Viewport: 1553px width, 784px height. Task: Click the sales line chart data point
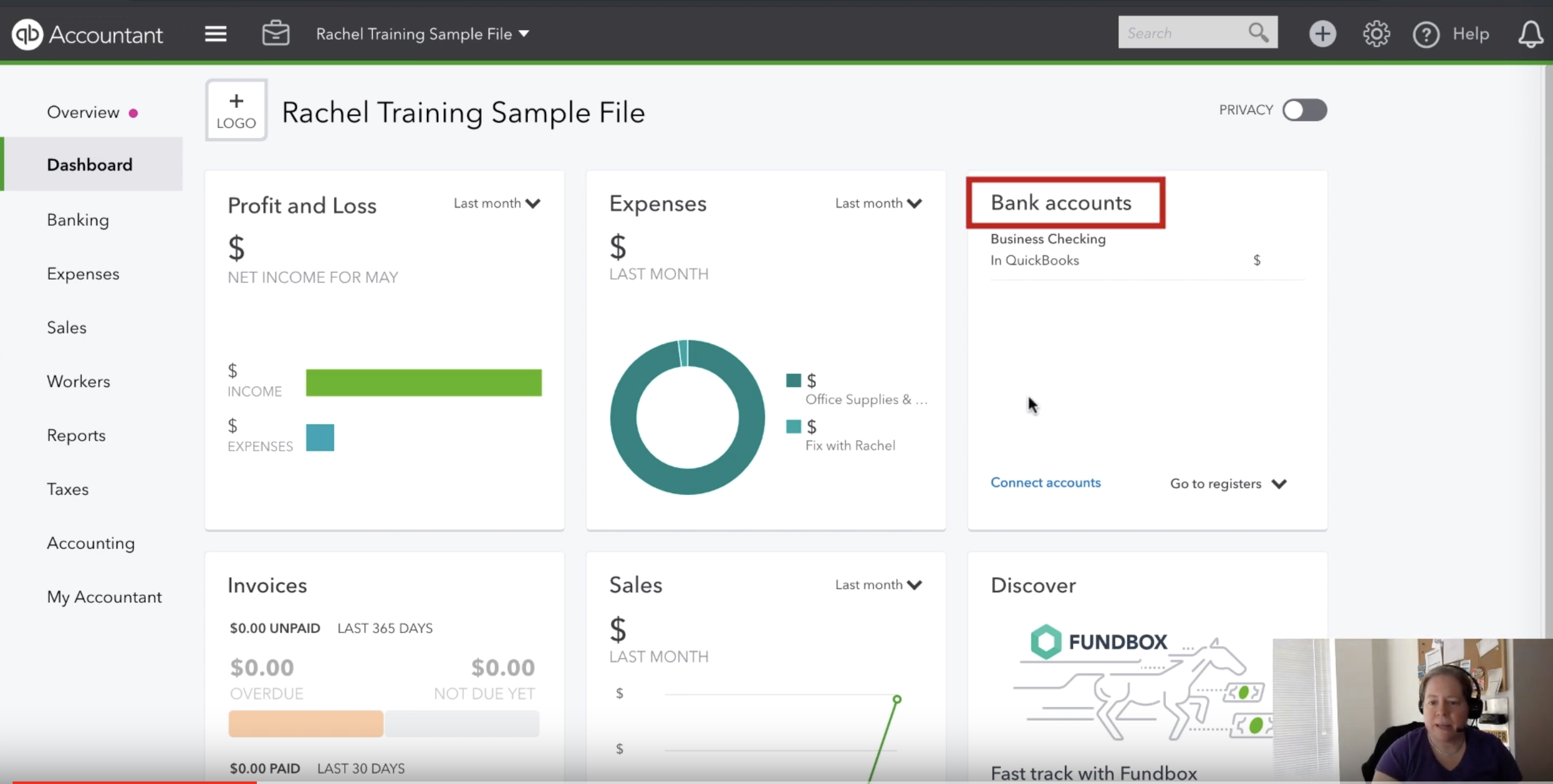(896, 699)
